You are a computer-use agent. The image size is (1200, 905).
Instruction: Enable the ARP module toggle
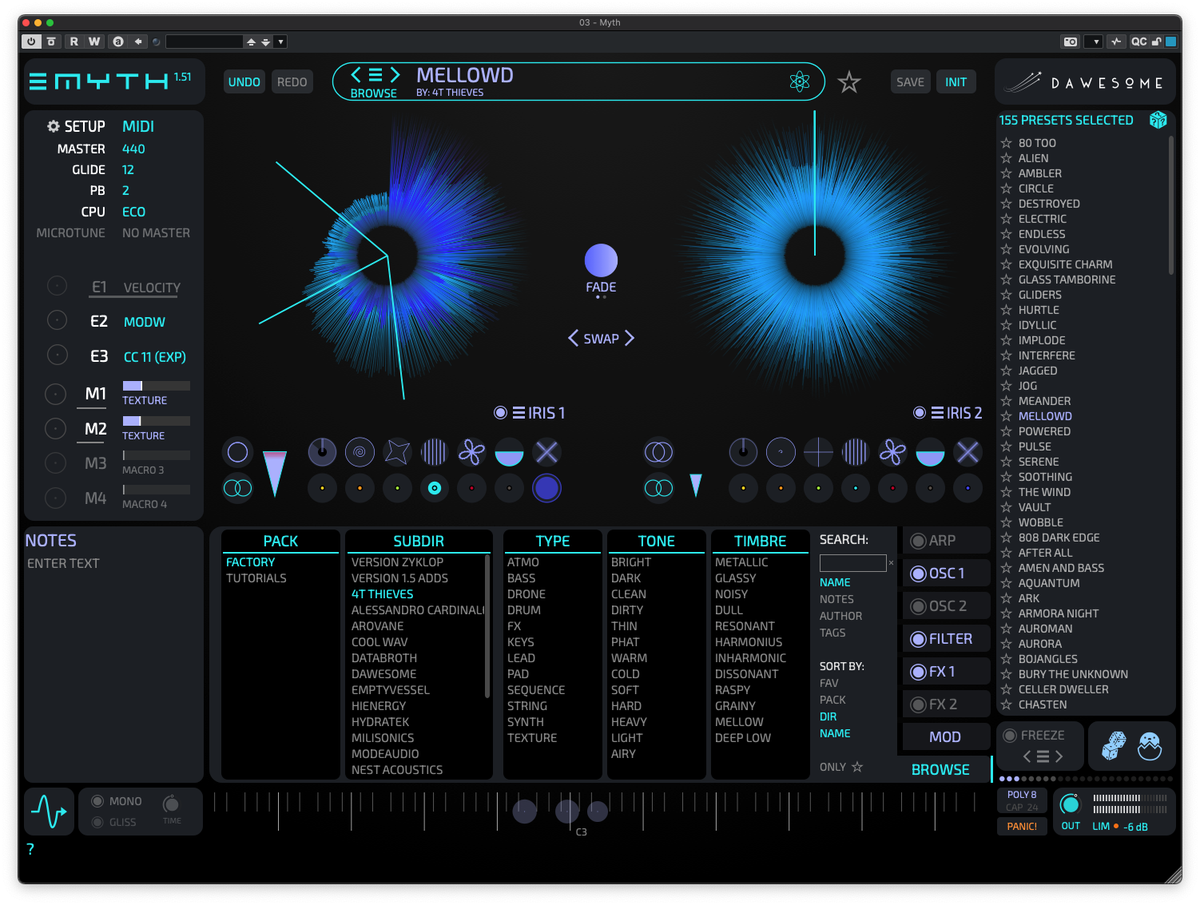pyautogui.click(x=917, y=541)
